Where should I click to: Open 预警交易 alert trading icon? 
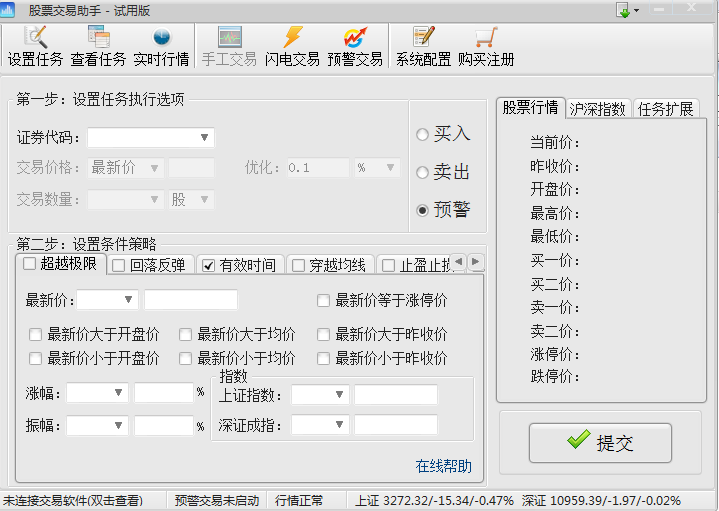coord(355,46)
